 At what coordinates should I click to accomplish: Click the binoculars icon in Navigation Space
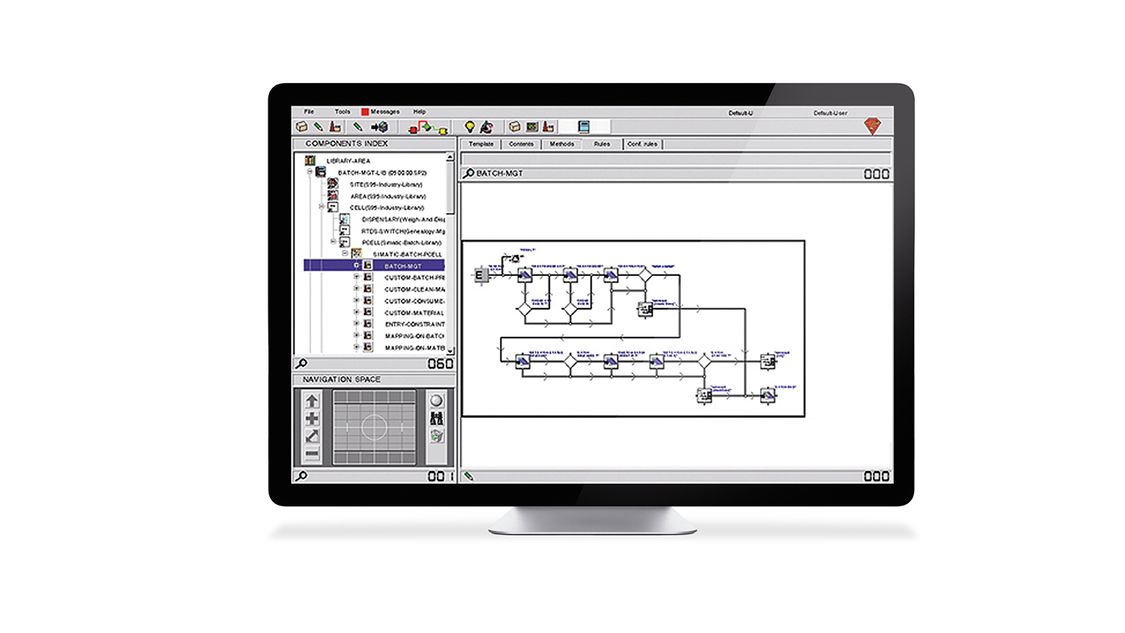[x=436, y=418]
